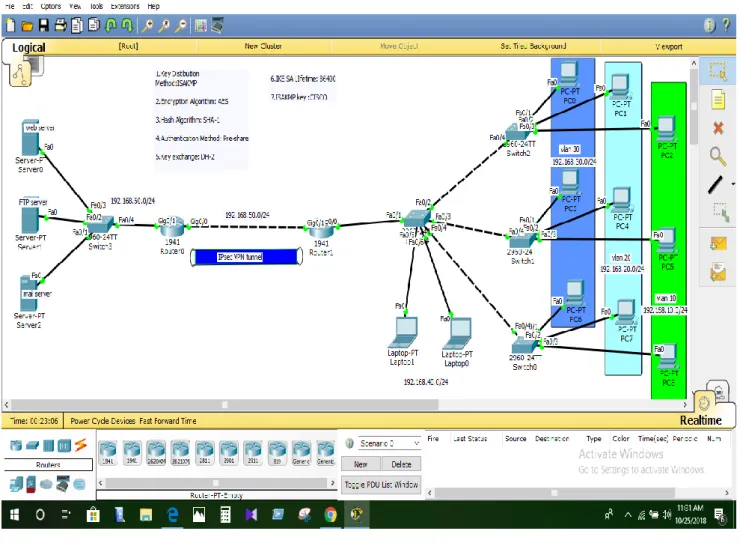This screenshot has width=740, height=543.
Task: Choose the End Devices category icon
Action: pos(16,484)
